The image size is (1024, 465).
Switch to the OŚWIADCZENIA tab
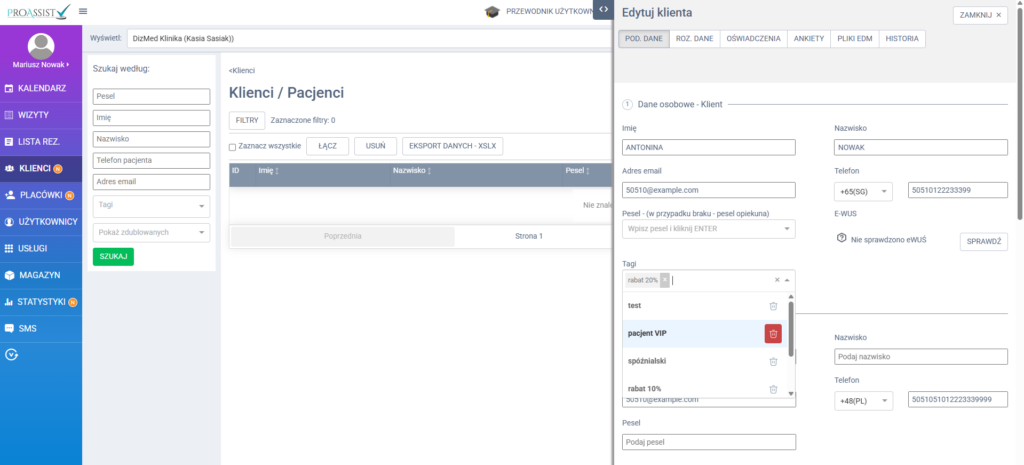(x=752, y=39)
